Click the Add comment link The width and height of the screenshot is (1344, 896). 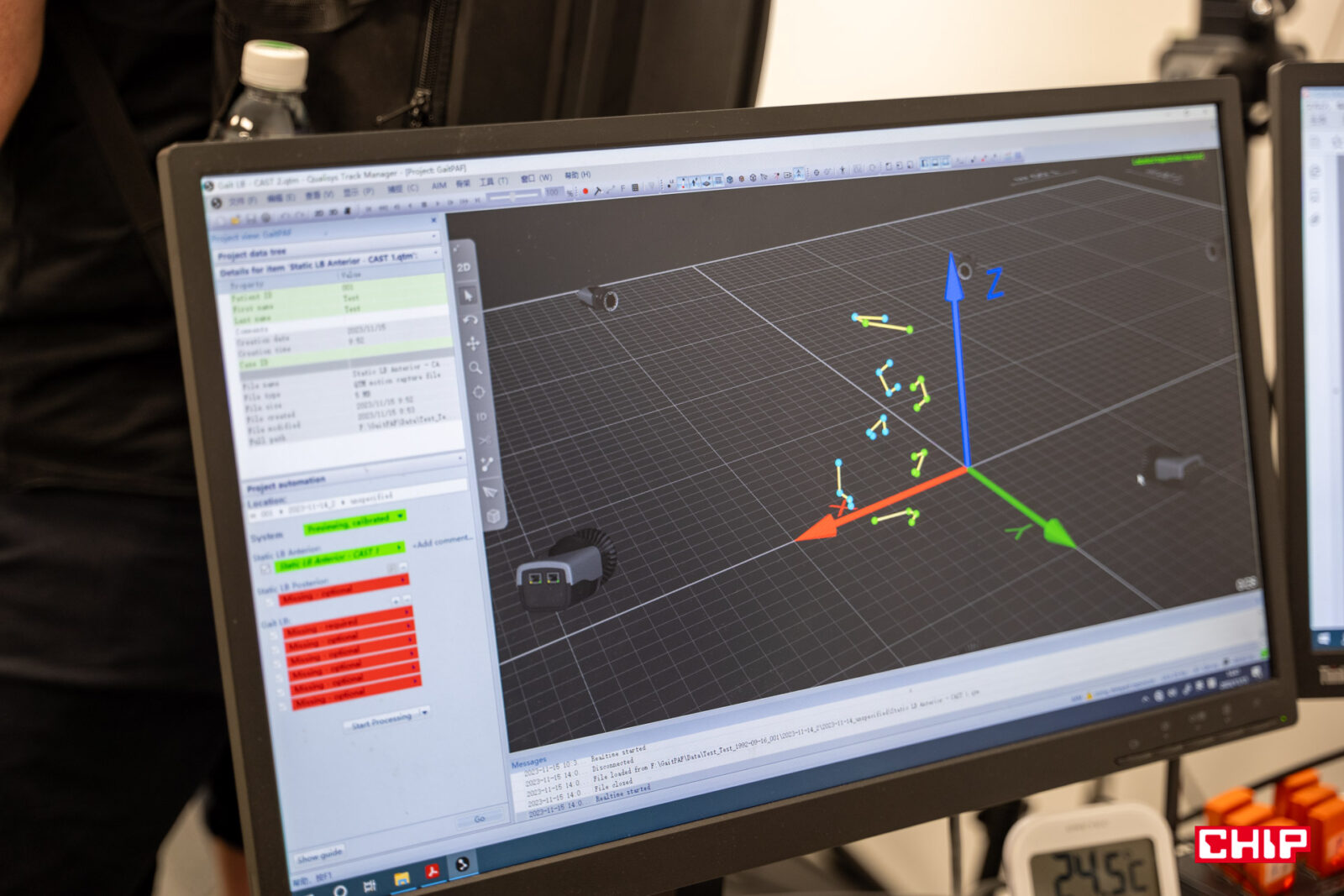(443, 542)
